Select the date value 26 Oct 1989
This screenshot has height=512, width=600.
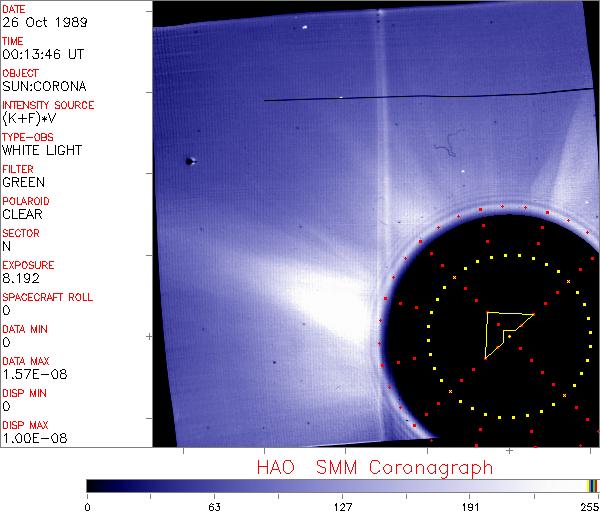coord(45,22)
